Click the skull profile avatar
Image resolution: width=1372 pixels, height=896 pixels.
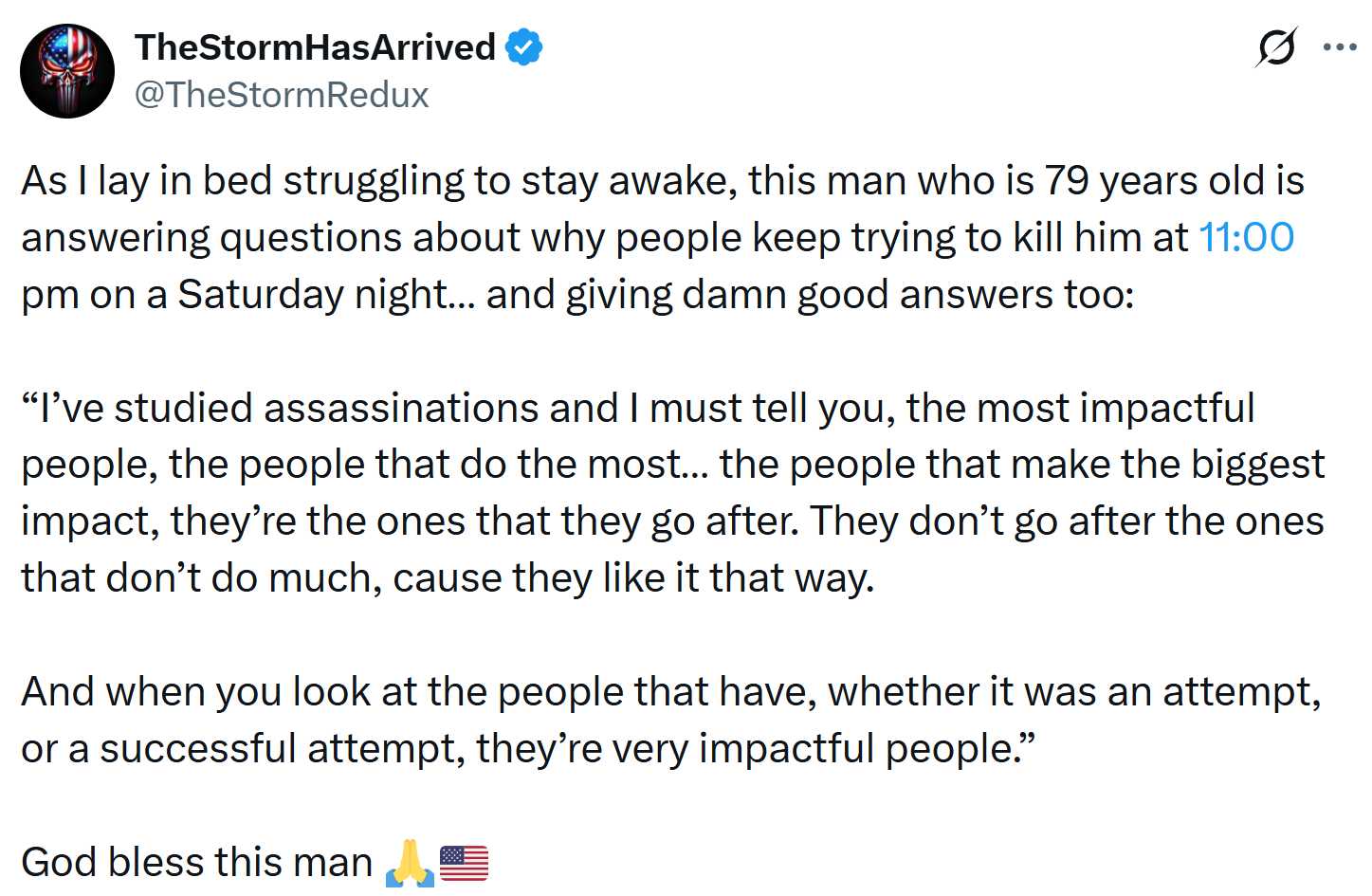tap(67, 71)
